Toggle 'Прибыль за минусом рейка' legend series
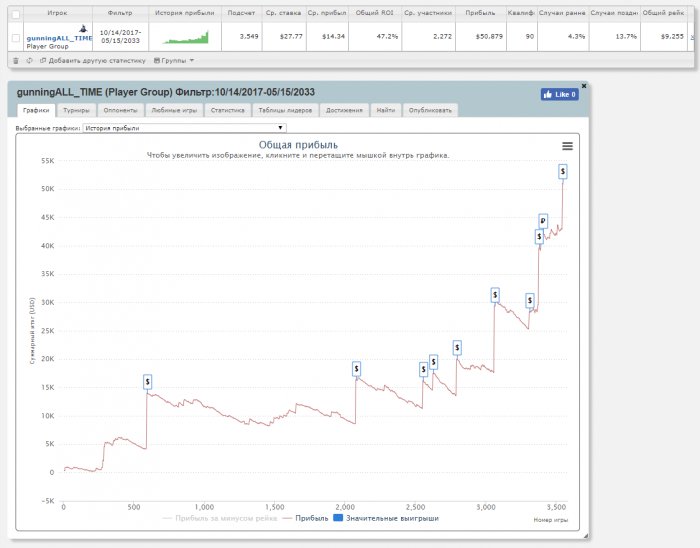700x548 pixels. (x=218, y=518)
